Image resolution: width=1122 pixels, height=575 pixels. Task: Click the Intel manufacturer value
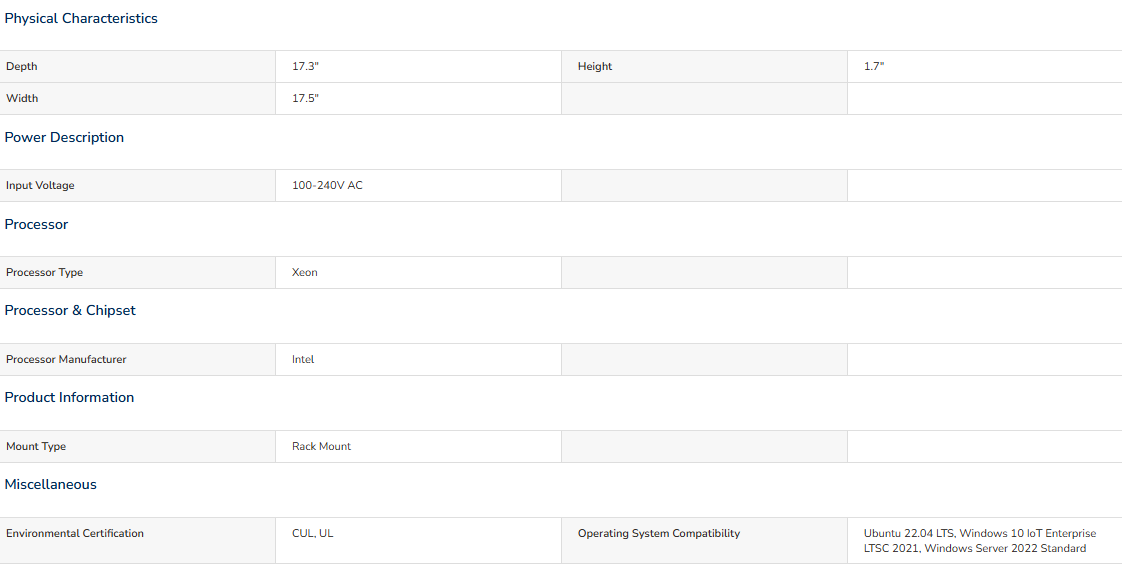pyautogui.click(x=303, y=360)
